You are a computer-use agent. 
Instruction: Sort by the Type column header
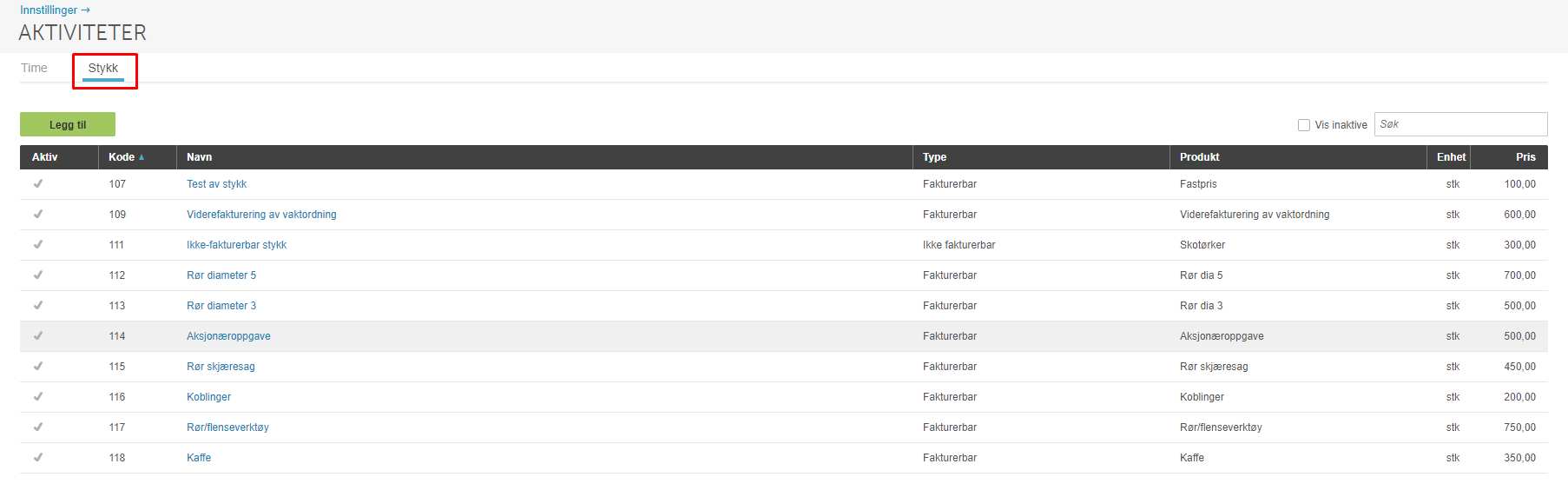pos(934,157)
